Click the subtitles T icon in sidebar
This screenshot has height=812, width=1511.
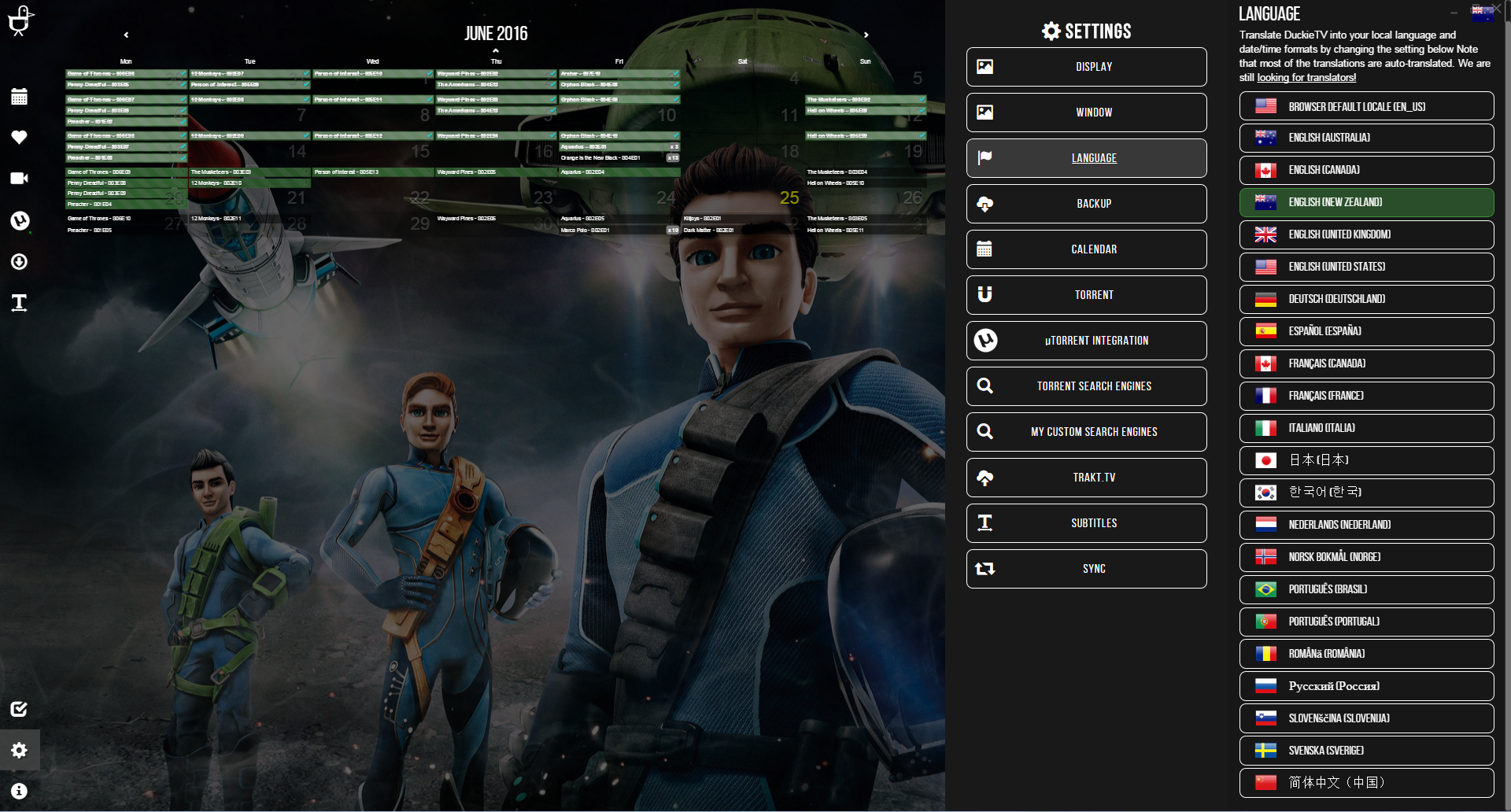[20, 303]
